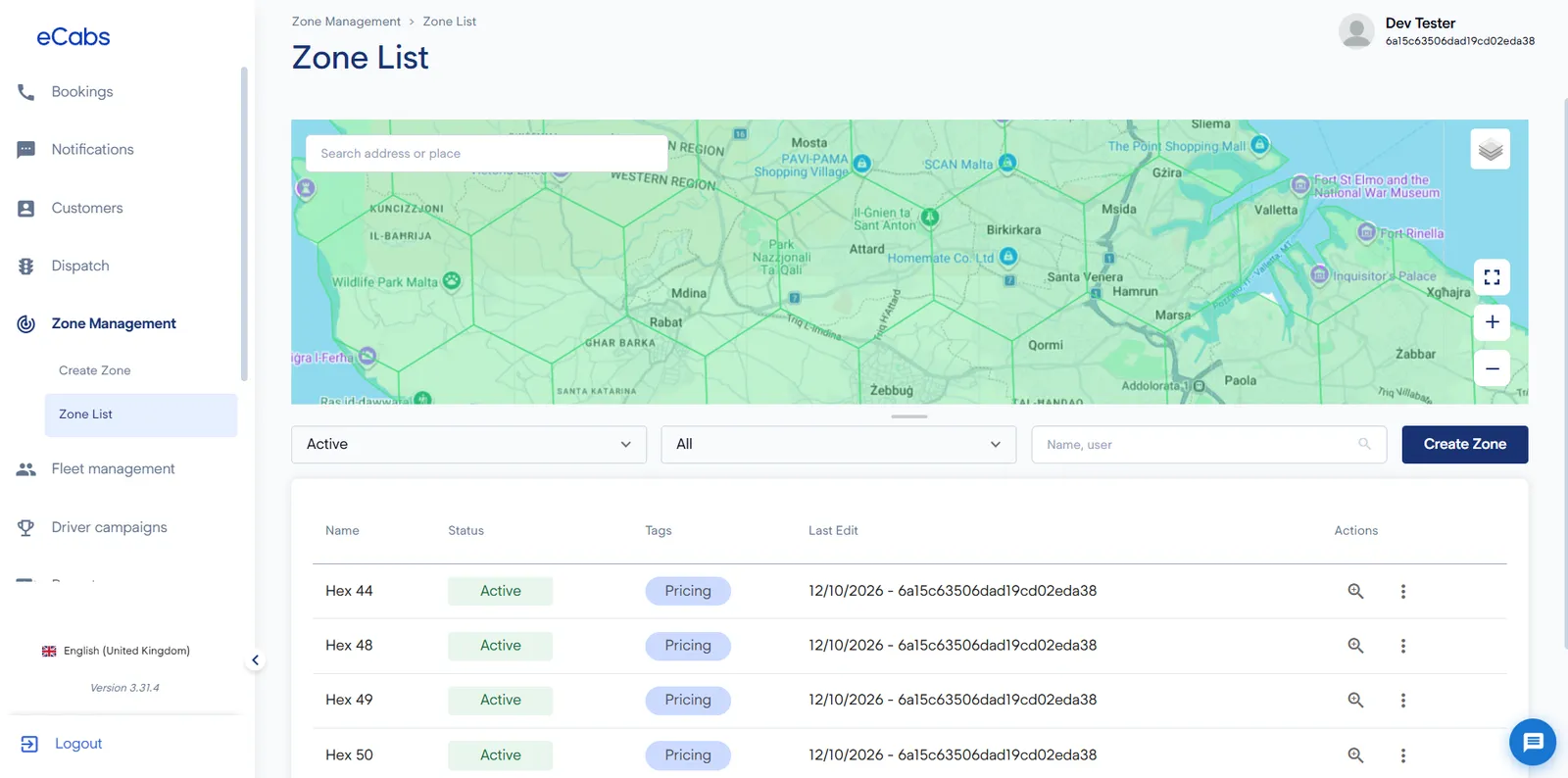
Task: Open the chat support widget
Action: [1533, 742]
